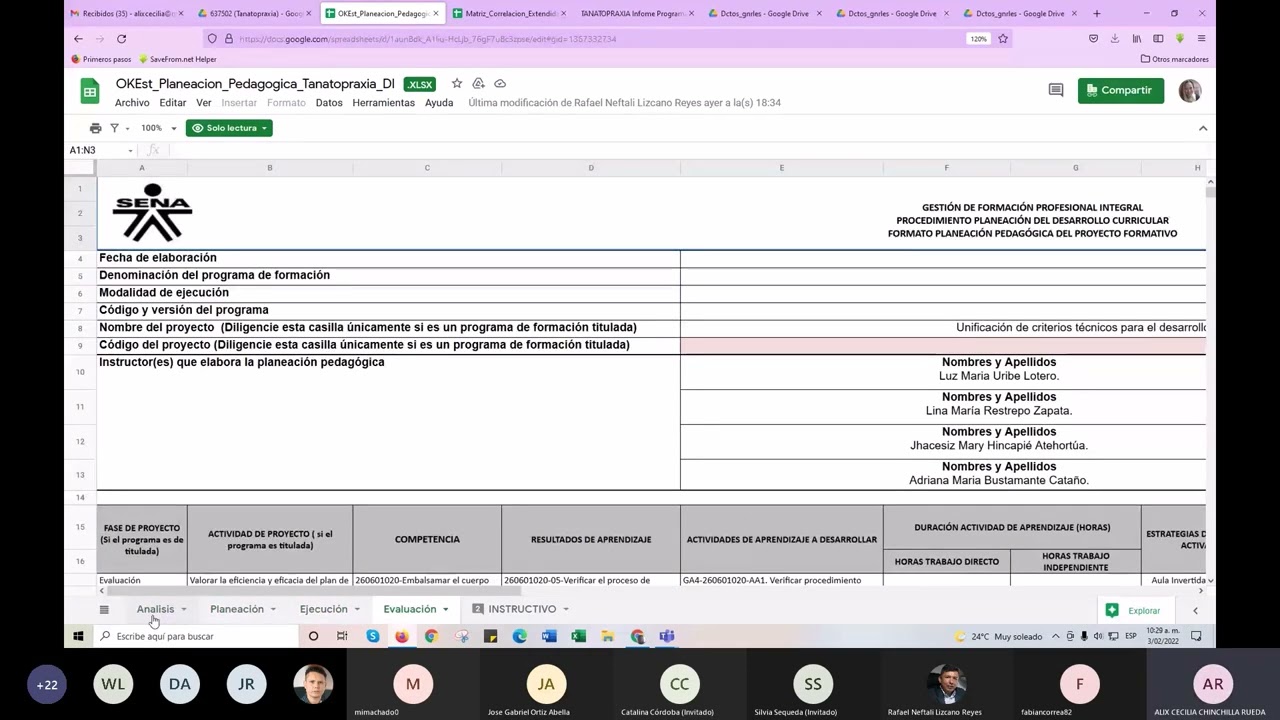The image size is (1280, 720).
Task: Open the comment history icon
Action: tap(1056, 90)
